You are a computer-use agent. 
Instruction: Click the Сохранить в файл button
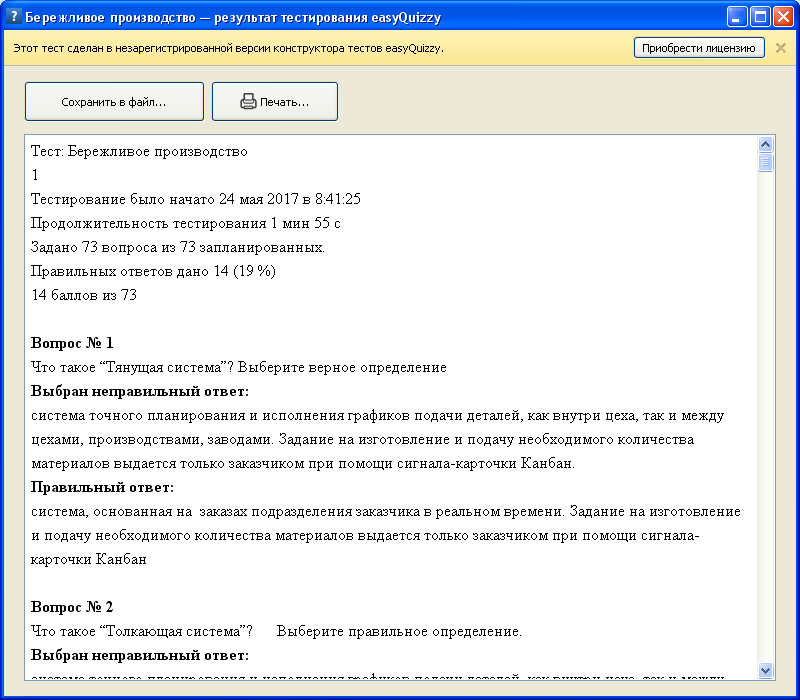click(x=114, y=102)
